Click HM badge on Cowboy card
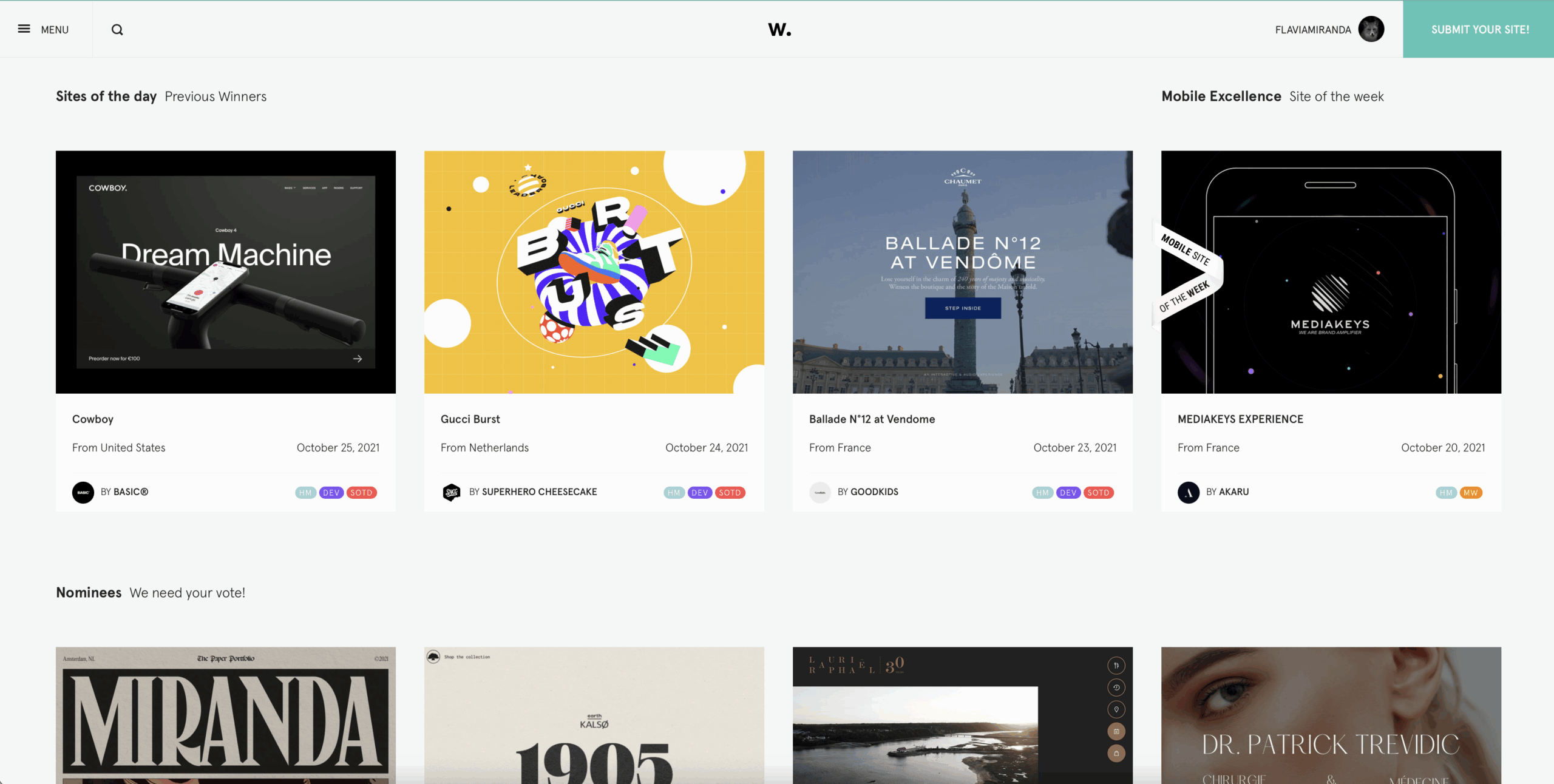1554x784 pixels. click(305, 493)
